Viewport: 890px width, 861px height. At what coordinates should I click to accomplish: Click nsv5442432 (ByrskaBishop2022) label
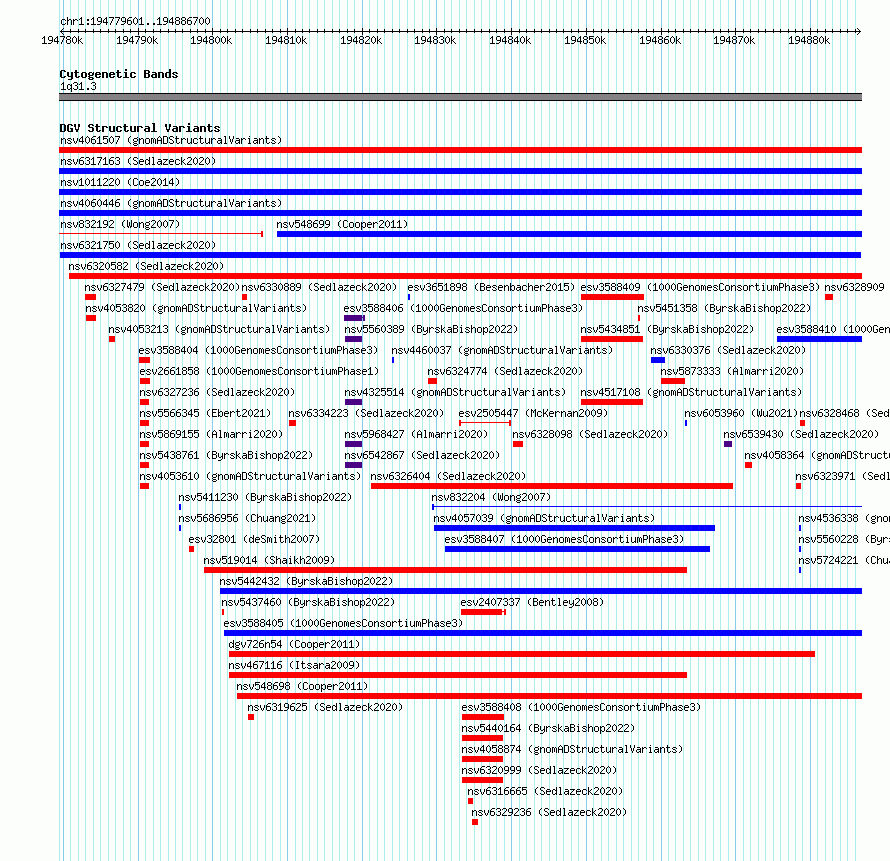[x=306, y=581]
